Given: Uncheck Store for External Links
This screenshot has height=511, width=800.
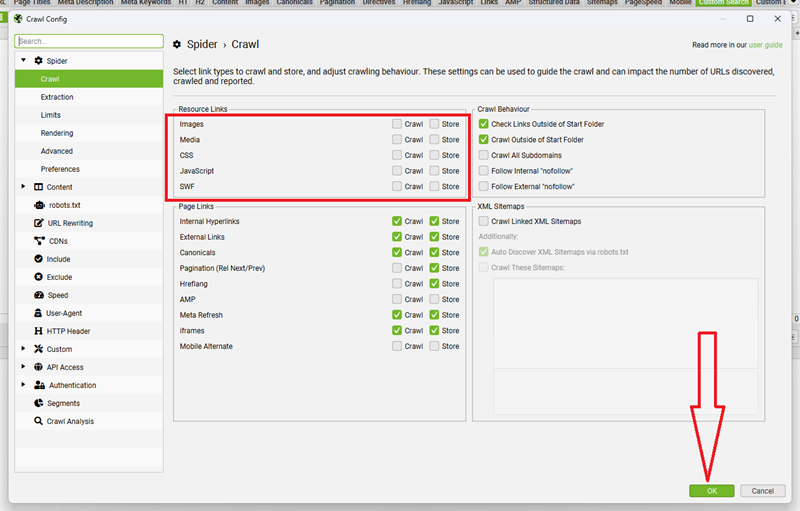Looking at the screenshot, I should pos(434,237).
